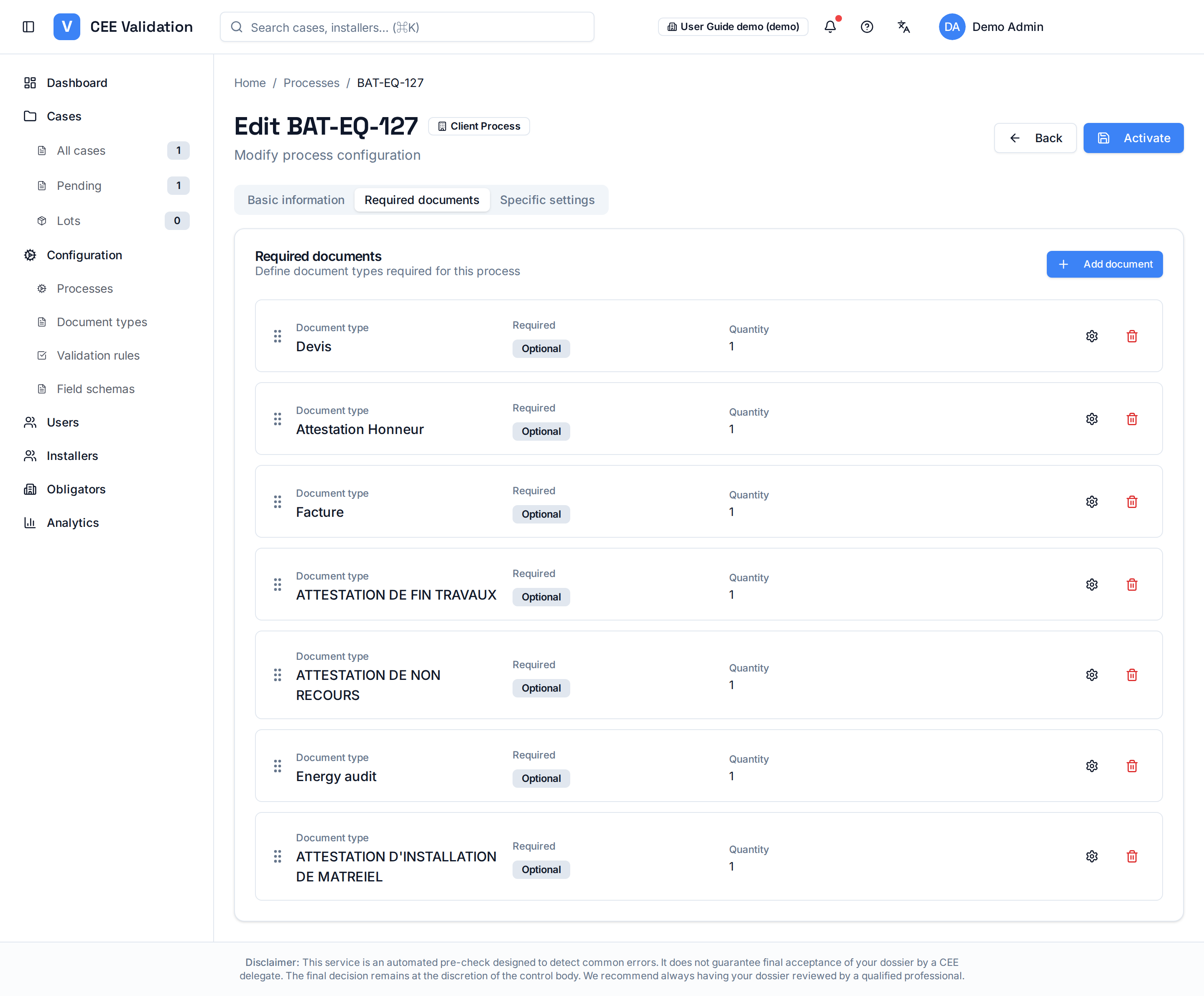This screenshot has height=996, width=1204.
Task: Open settings for ATTESTATION DE FIN TRAVAUX
Action: coord(1092,584)
